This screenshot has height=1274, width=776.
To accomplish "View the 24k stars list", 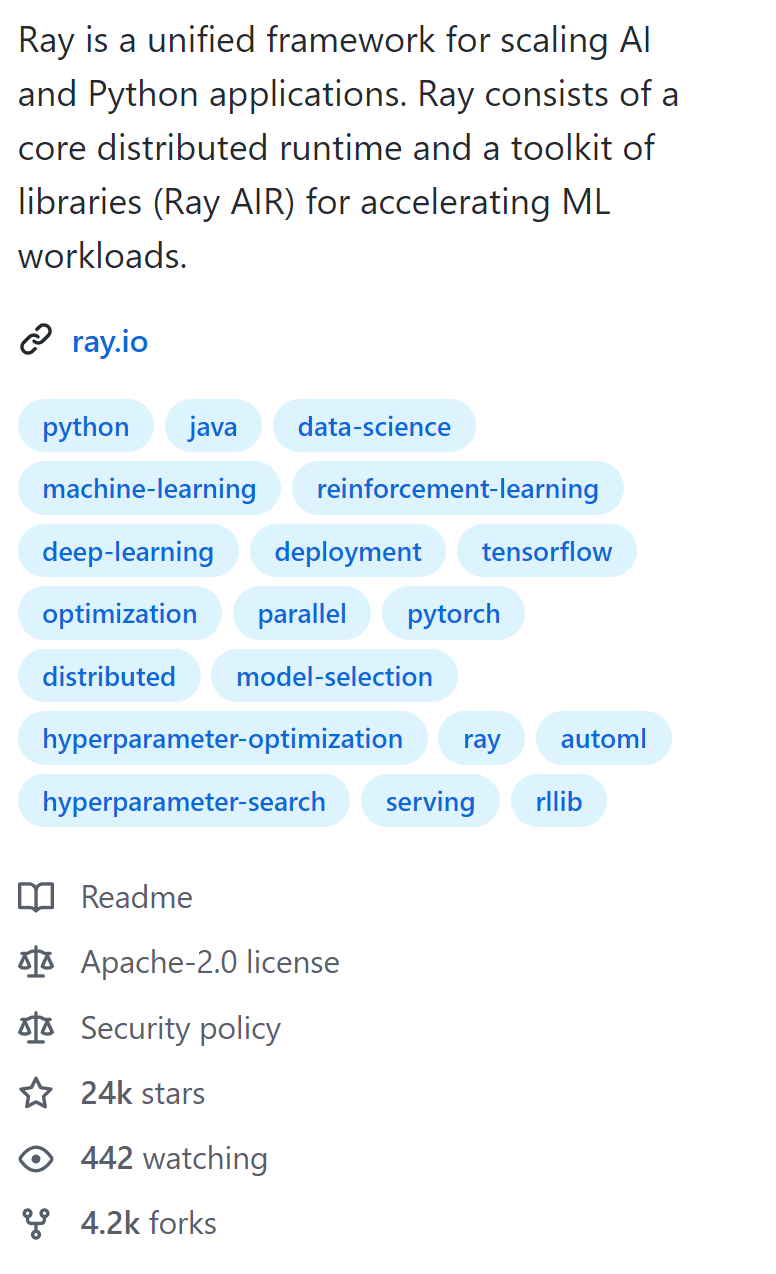I will pos(143,1093).
